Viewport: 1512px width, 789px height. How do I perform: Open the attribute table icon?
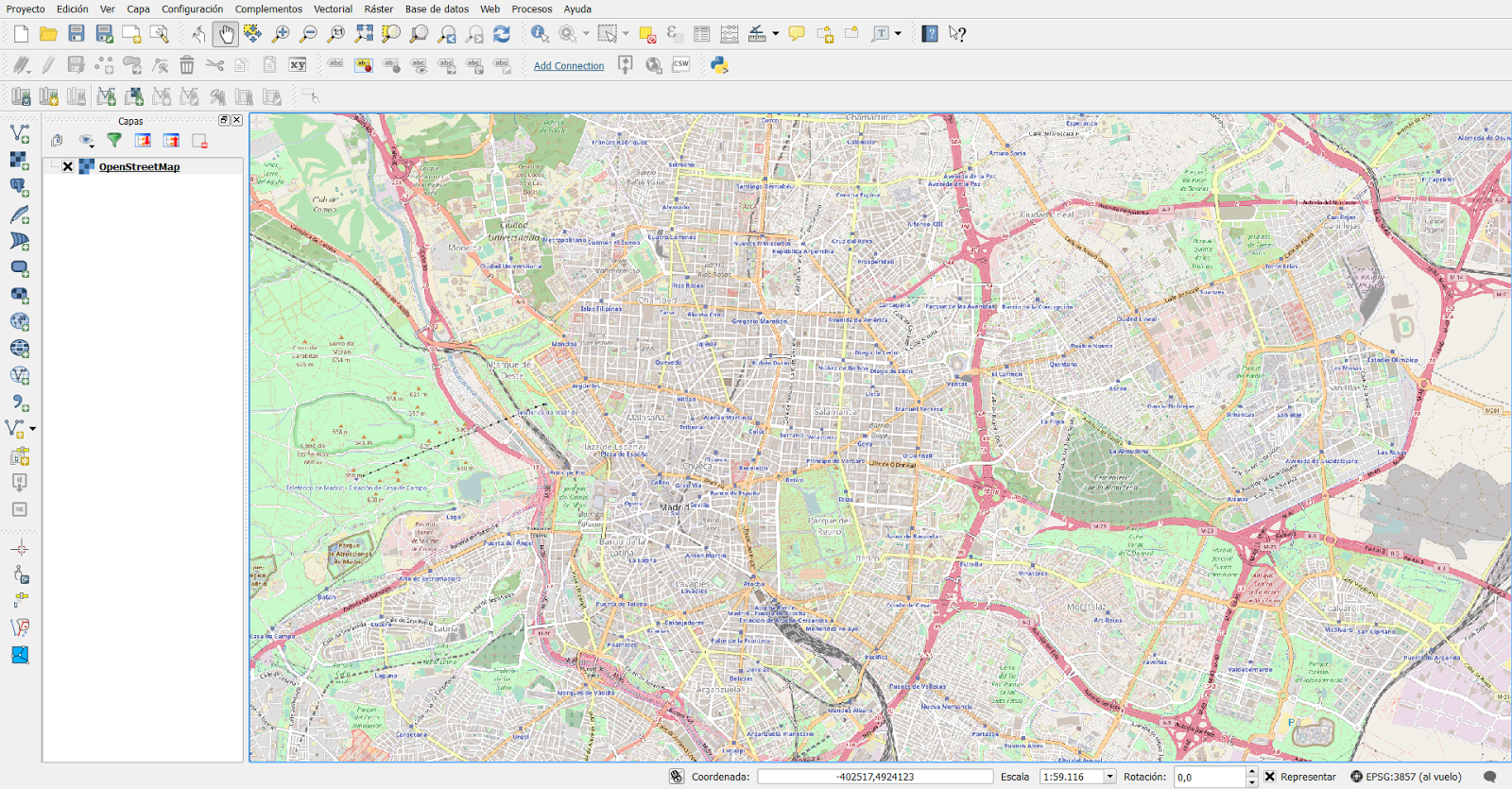point(702,34)
